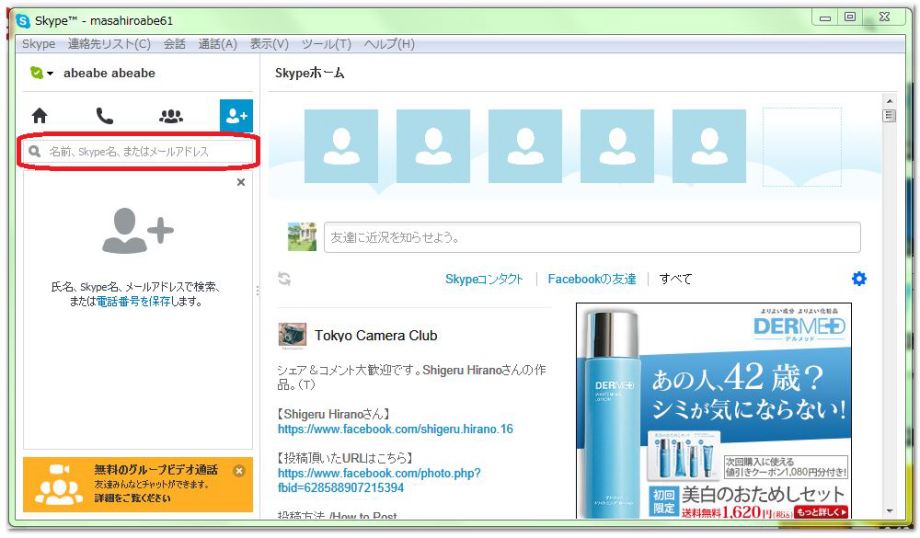Image resolution: width=920 pixels, height=538 pixels.
Task: Click the group contacts icon
Action: 171,116
